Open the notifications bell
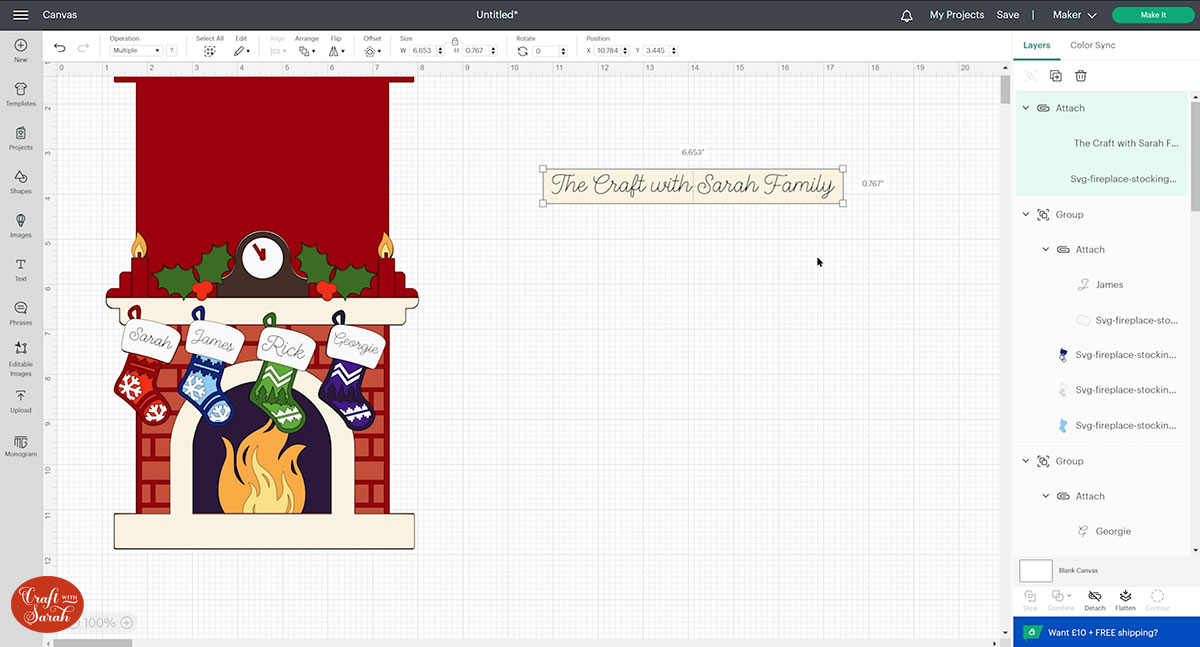Viewport: 1200px width, 647px height. coord(907,15)
